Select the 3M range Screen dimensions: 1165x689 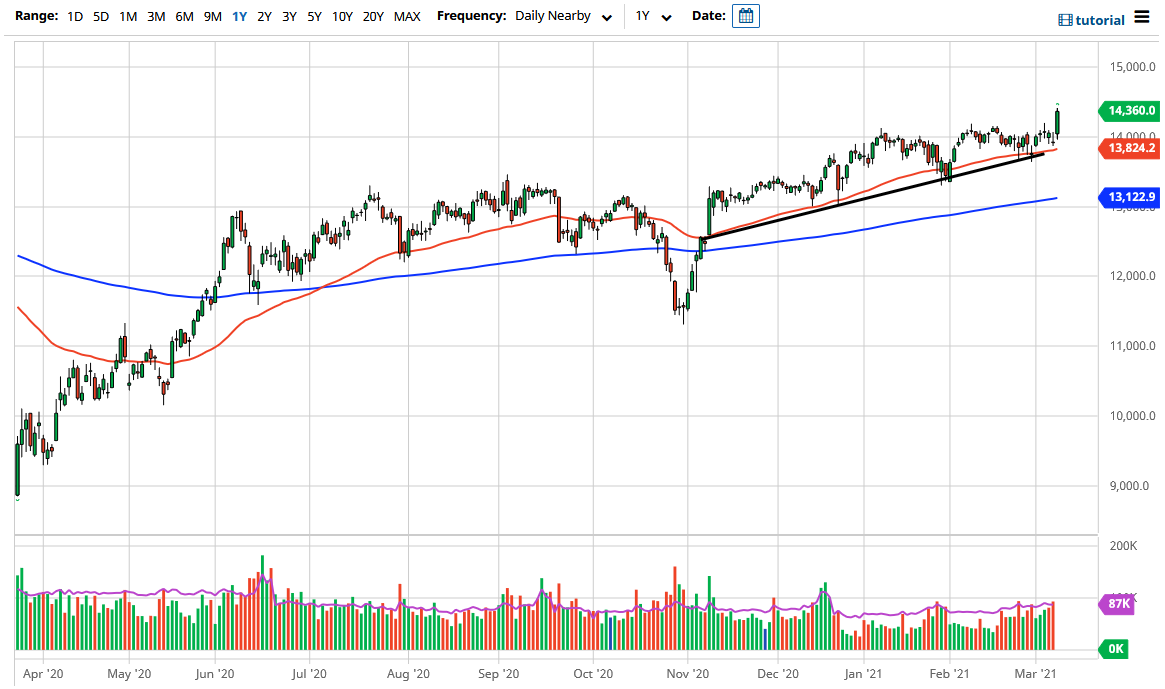(156, 16)
